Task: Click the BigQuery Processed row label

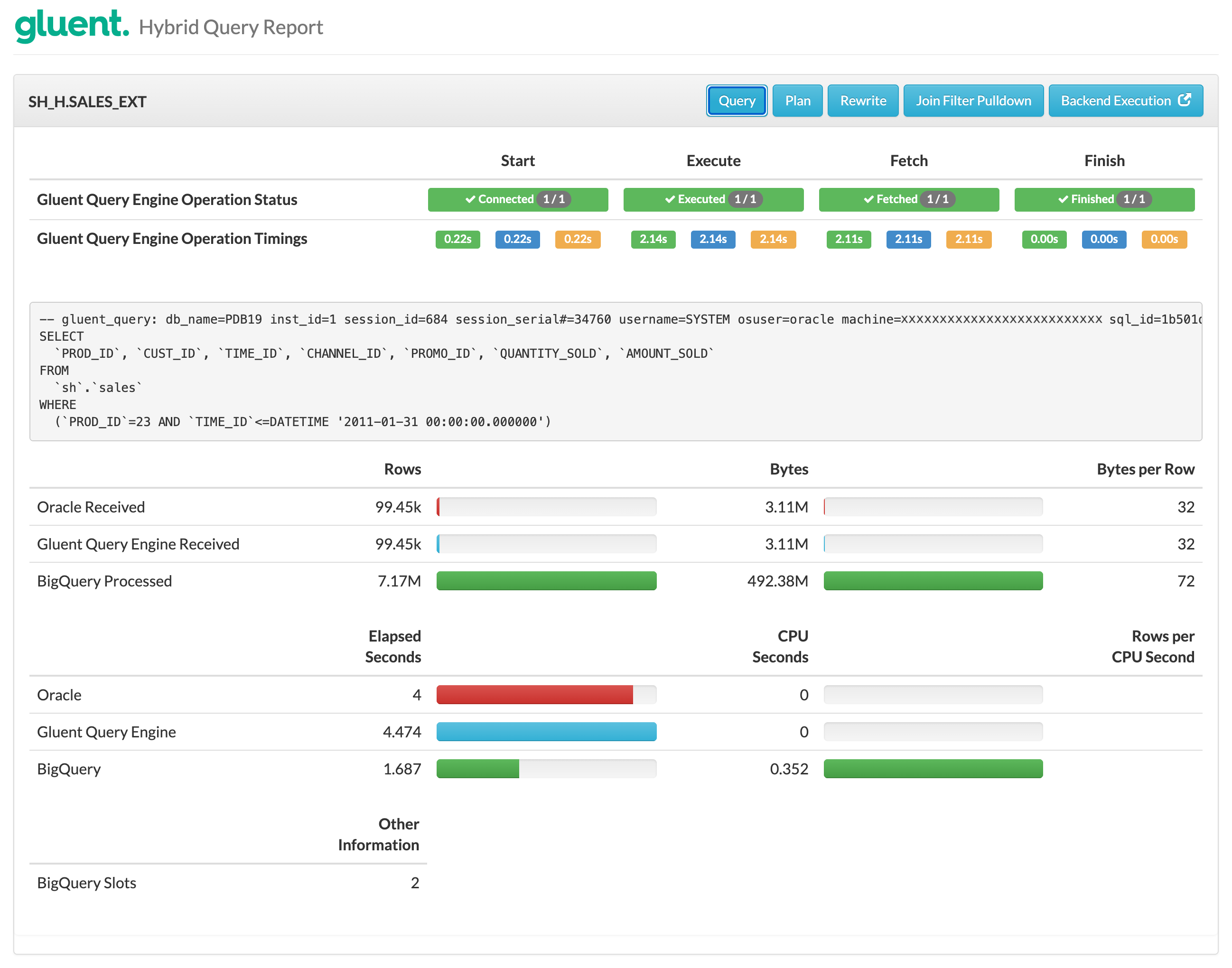Action: pyautogui.click(x=104, y=581)
